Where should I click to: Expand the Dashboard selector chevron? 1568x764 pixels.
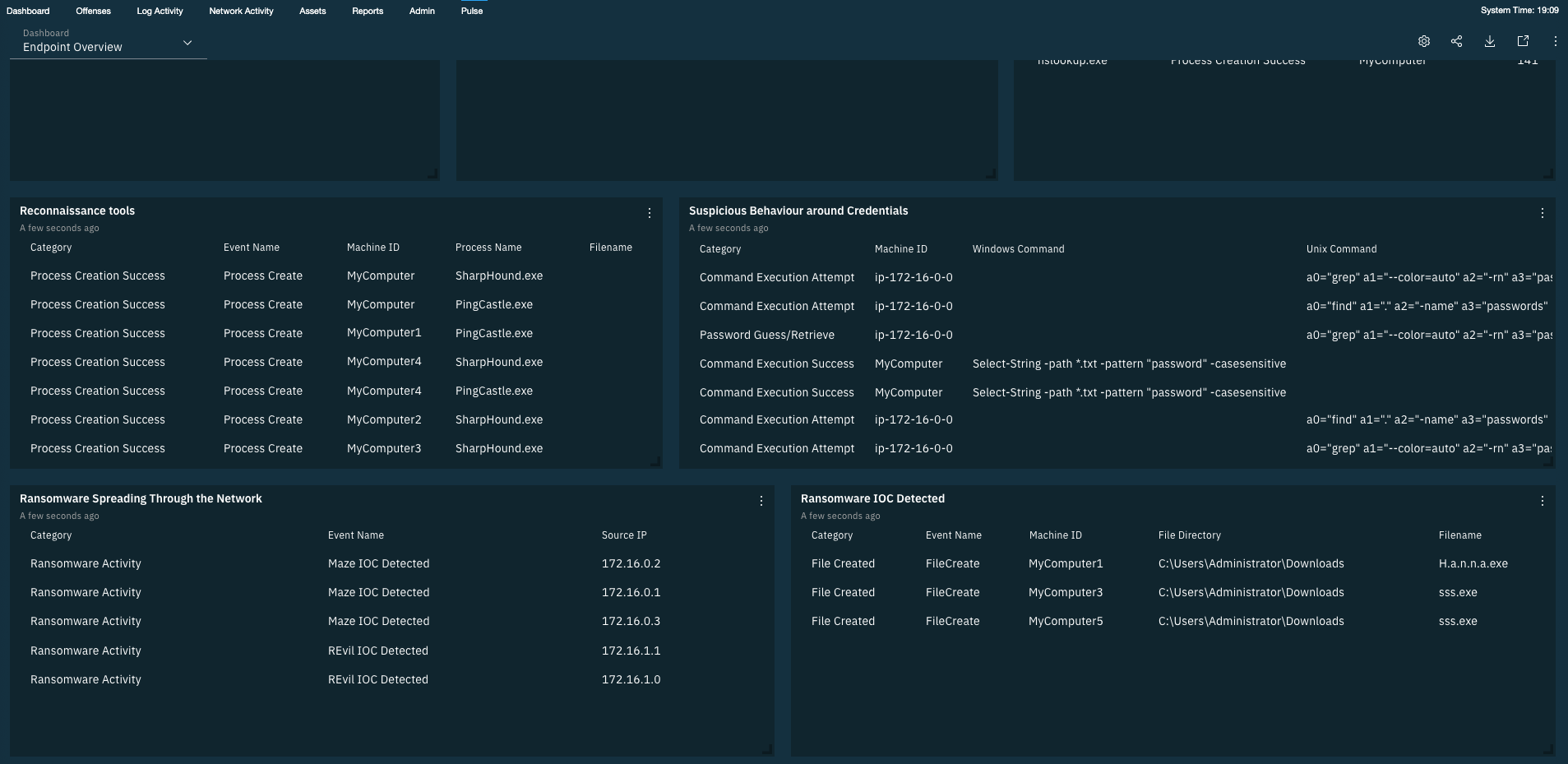(187, 42)
